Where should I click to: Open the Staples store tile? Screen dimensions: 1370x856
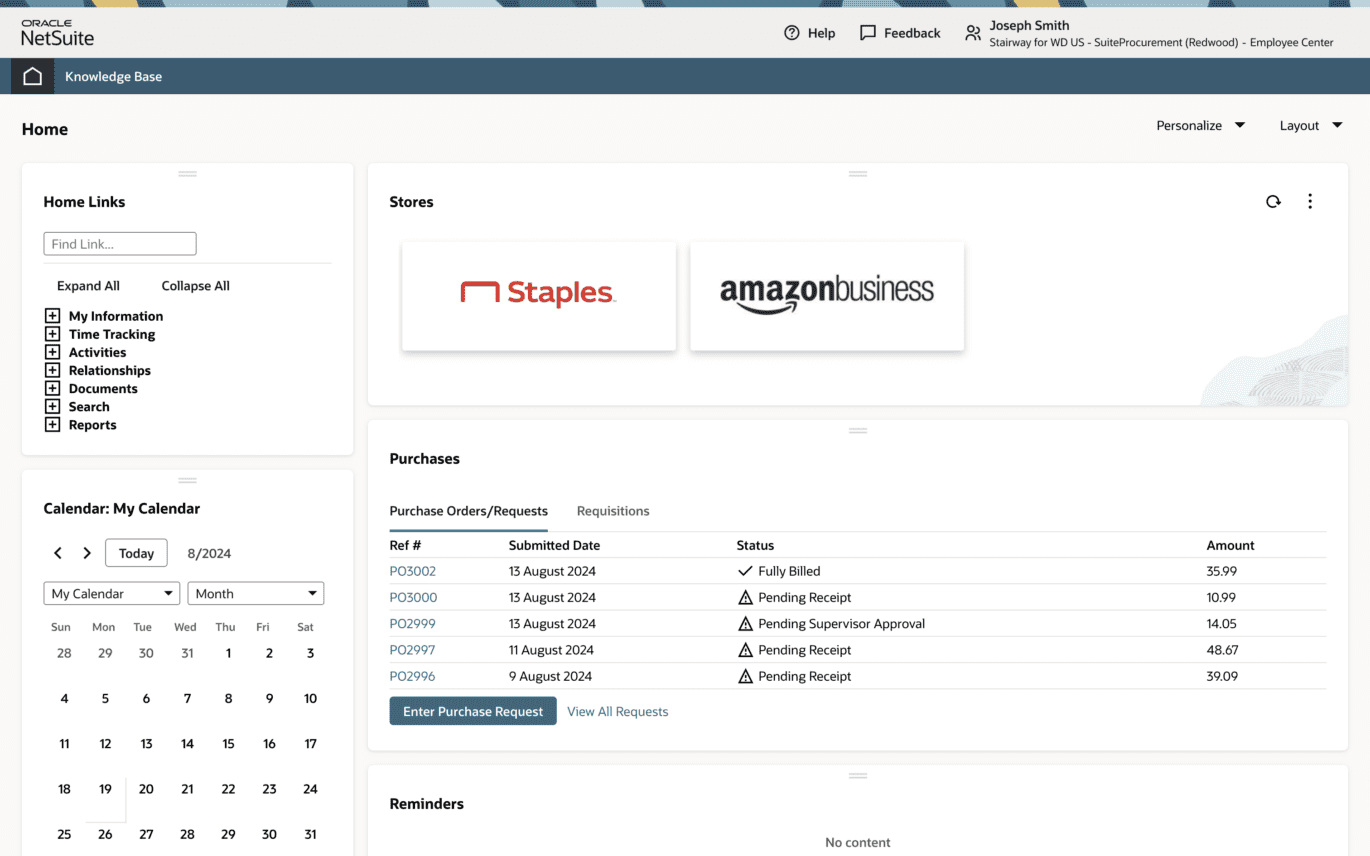[x=538, y=295]
